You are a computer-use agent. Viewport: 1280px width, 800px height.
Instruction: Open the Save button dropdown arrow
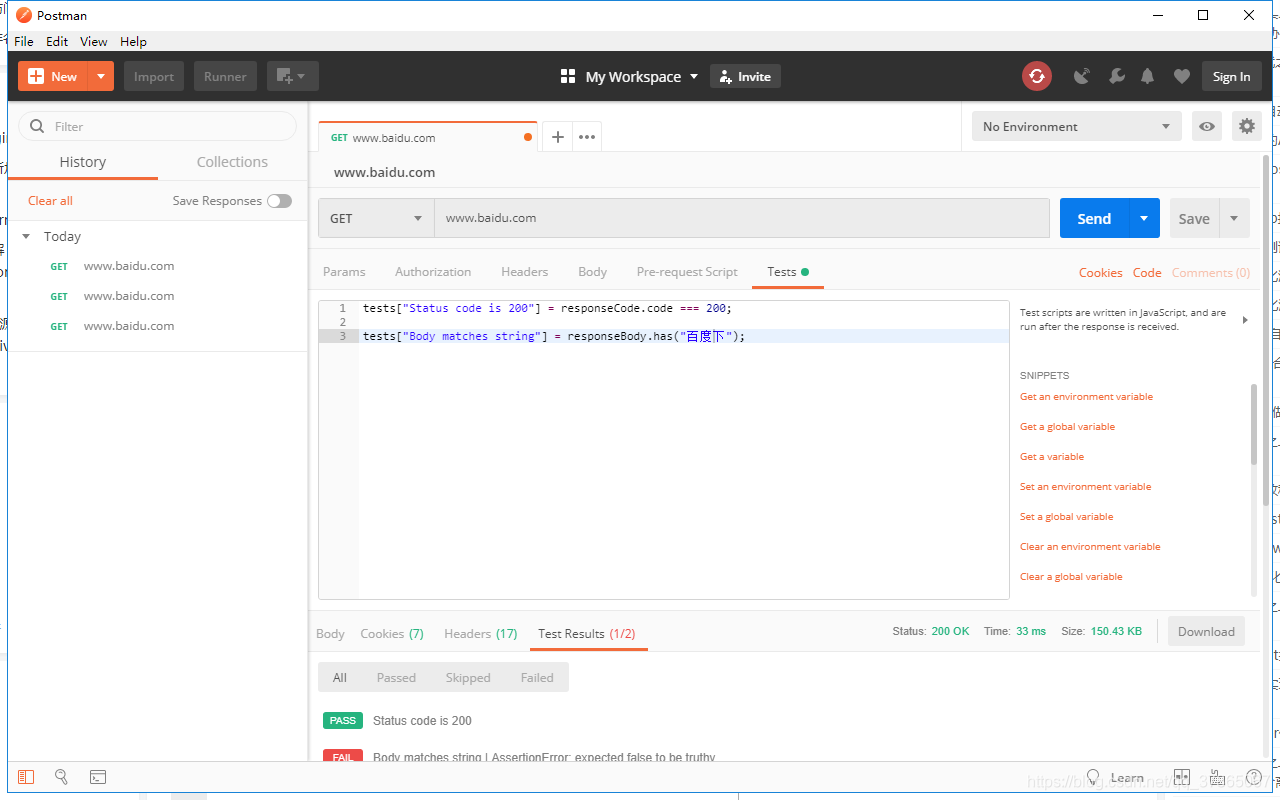click(1234, 218)
